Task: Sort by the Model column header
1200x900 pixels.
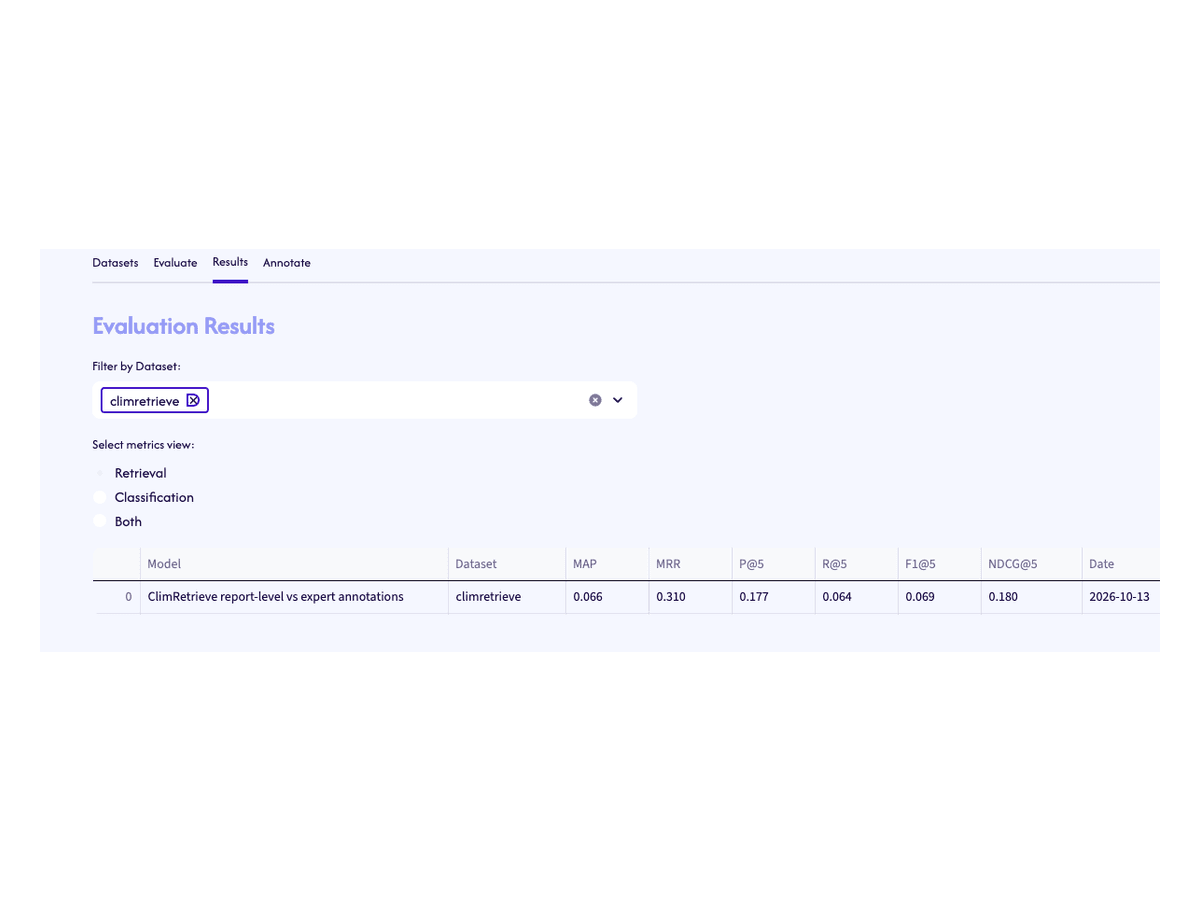Action: pos(294,564)
